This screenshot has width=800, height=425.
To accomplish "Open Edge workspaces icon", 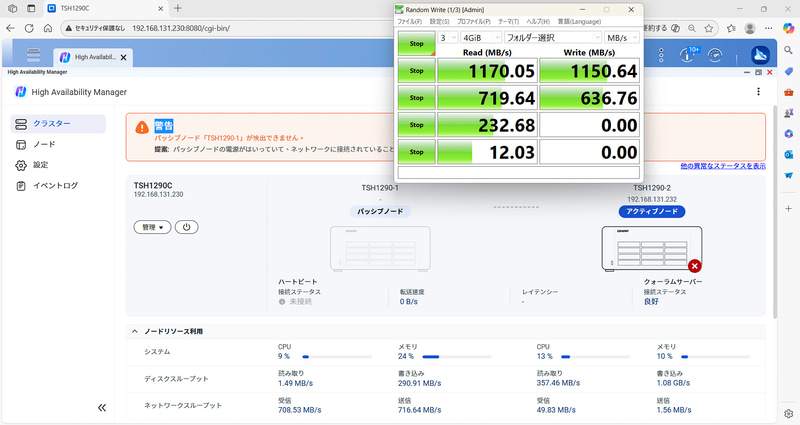I will 13,8.
